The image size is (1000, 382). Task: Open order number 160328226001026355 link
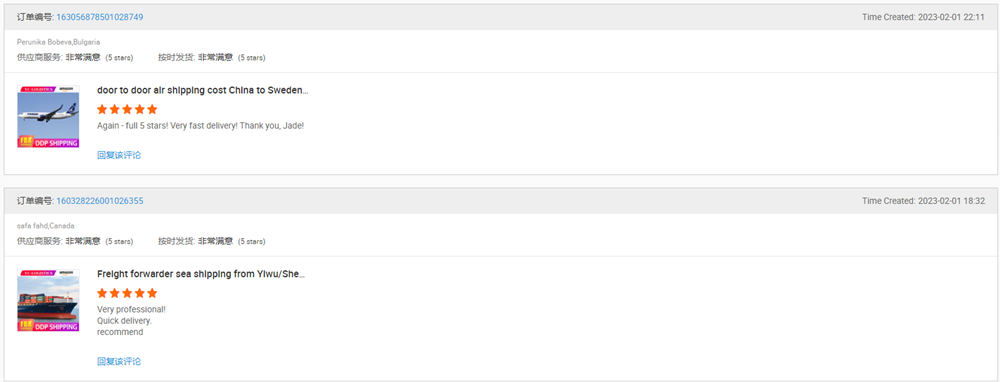99,201
